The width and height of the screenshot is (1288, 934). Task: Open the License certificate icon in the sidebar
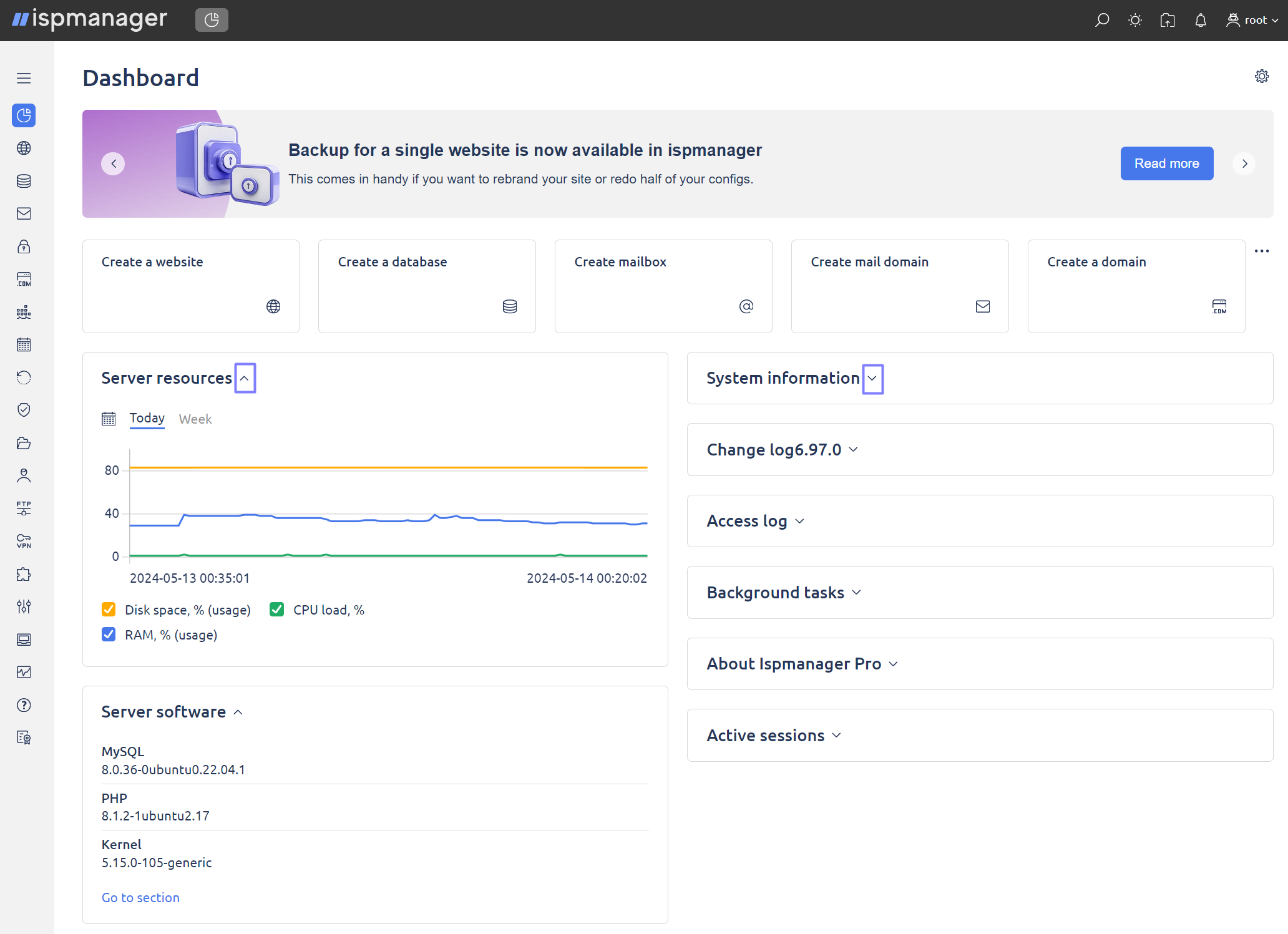point(24,737)
